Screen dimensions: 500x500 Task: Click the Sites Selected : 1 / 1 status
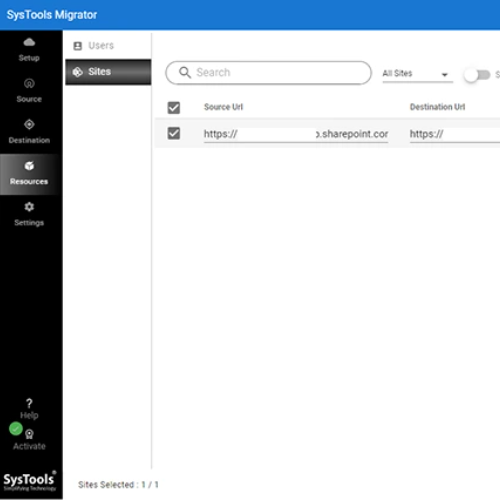pyautogui.click(x=118, y=485)
